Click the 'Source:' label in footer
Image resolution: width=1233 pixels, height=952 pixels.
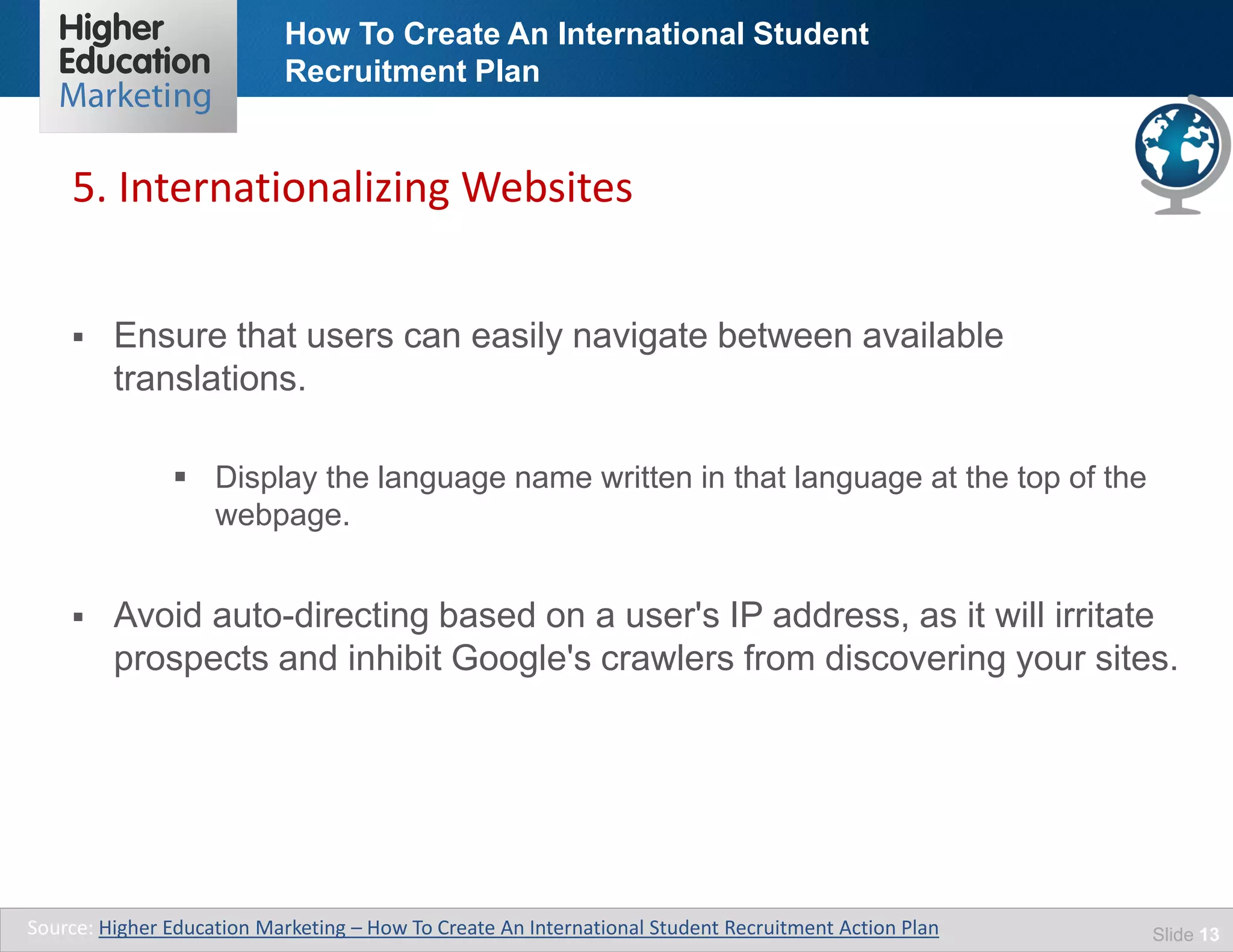[x=60, y=927]
